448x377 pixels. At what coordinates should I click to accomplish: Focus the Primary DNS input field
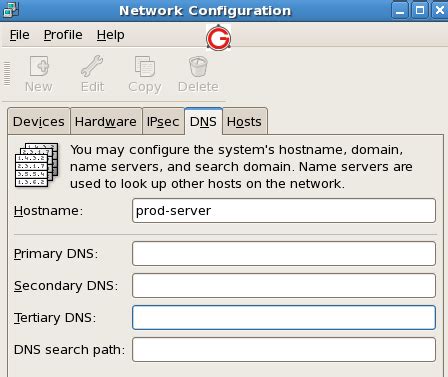[x=284, y=254]
